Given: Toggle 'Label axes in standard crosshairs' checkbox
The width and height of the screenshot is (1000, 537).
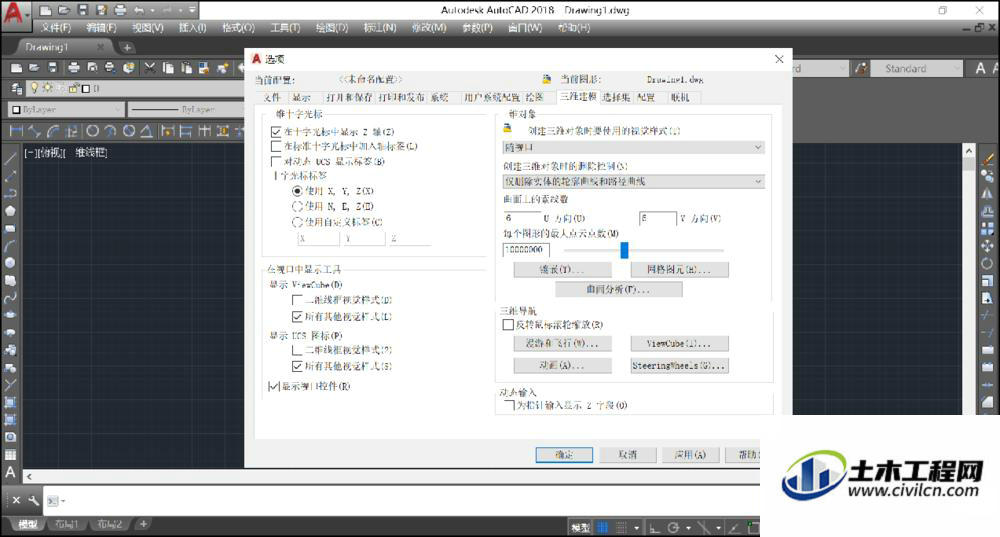Looking at the screenshot, I should [x=276, y=147].
